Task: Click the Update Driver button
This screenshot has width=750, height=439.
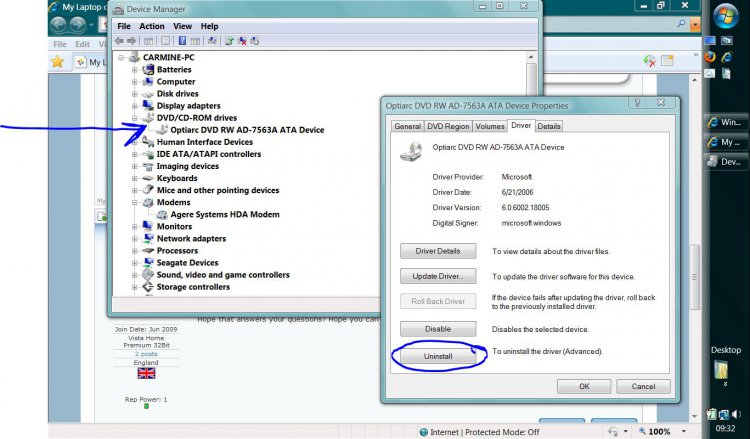Action: pos(438,276)
